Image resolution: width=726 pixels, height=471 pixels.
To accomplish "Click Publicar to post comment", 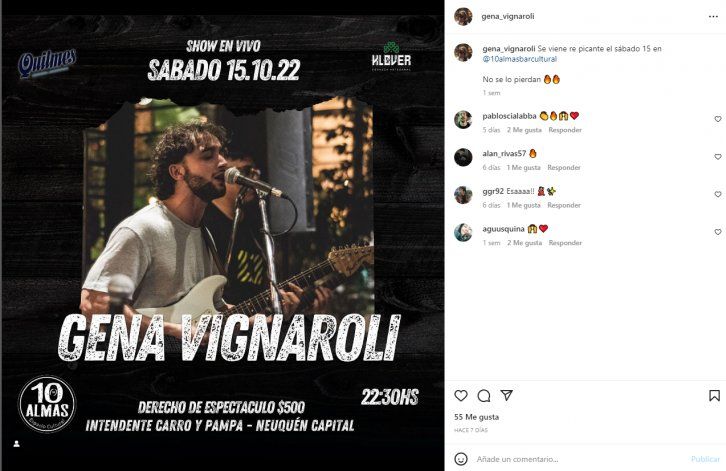I will (705, 459).
